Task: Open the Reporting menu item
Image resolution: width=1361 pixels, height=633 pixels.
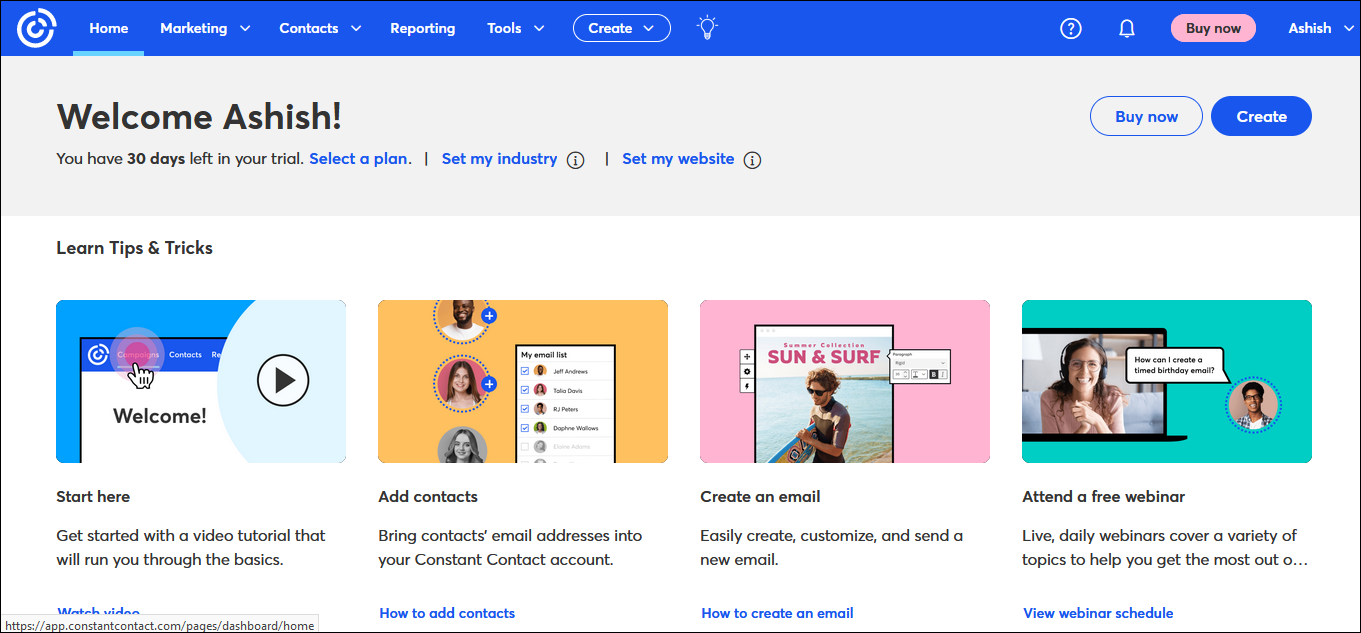Action: click(422, 28)
